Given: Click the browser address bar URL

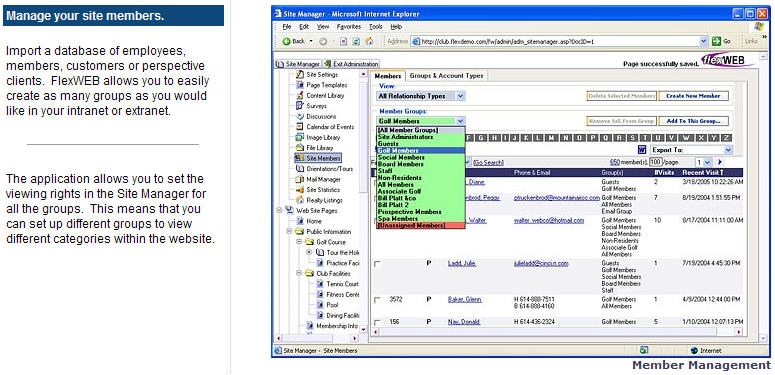Looking at the screenshot, I should [507, 42].
